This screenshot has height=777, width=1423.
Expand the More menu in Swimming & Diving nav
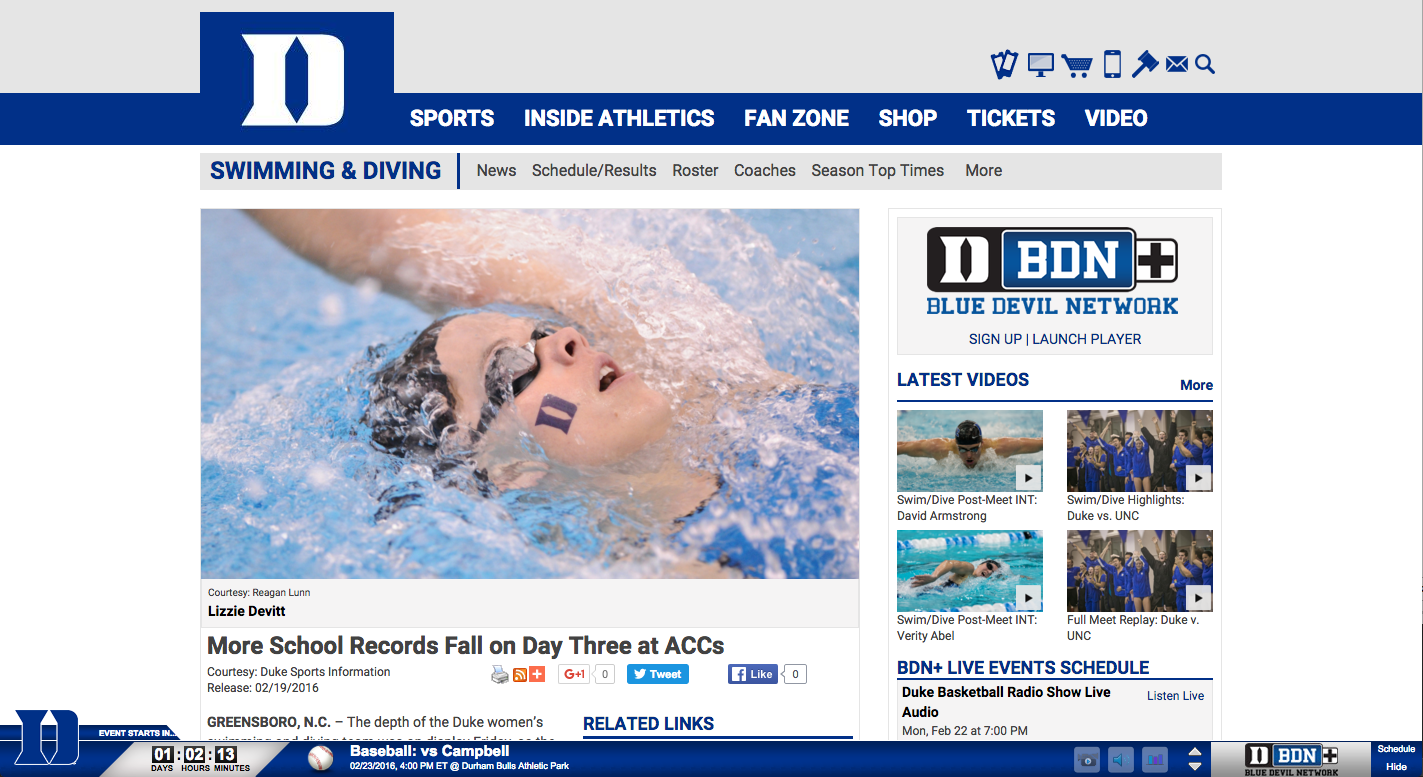983,171
